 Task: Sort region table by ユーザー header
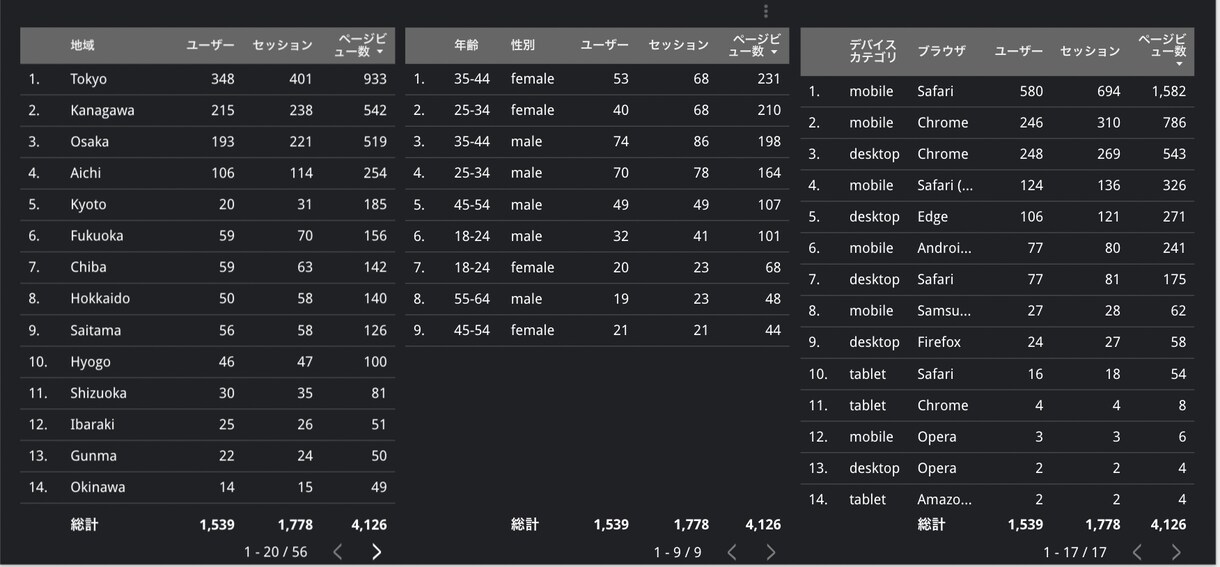[211, 45]
